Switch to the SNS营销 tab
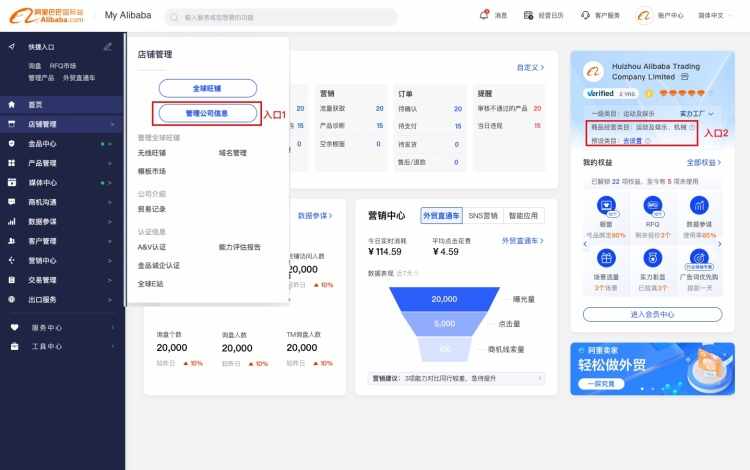Screen dimensions: 750x470 pos(483,216)
